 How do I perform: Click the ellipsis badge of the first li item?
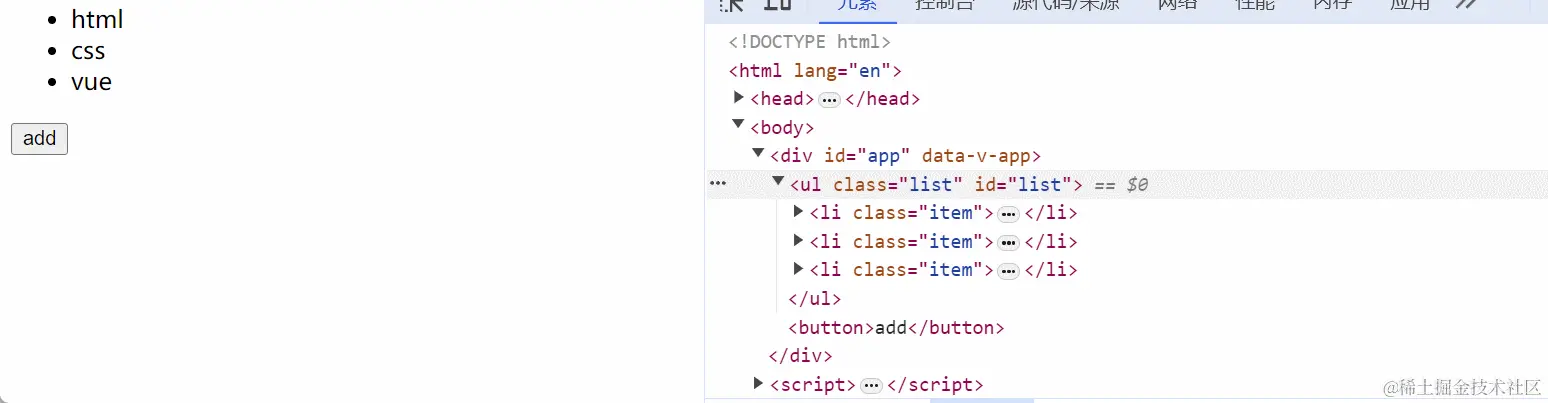tap(1008, 214)
